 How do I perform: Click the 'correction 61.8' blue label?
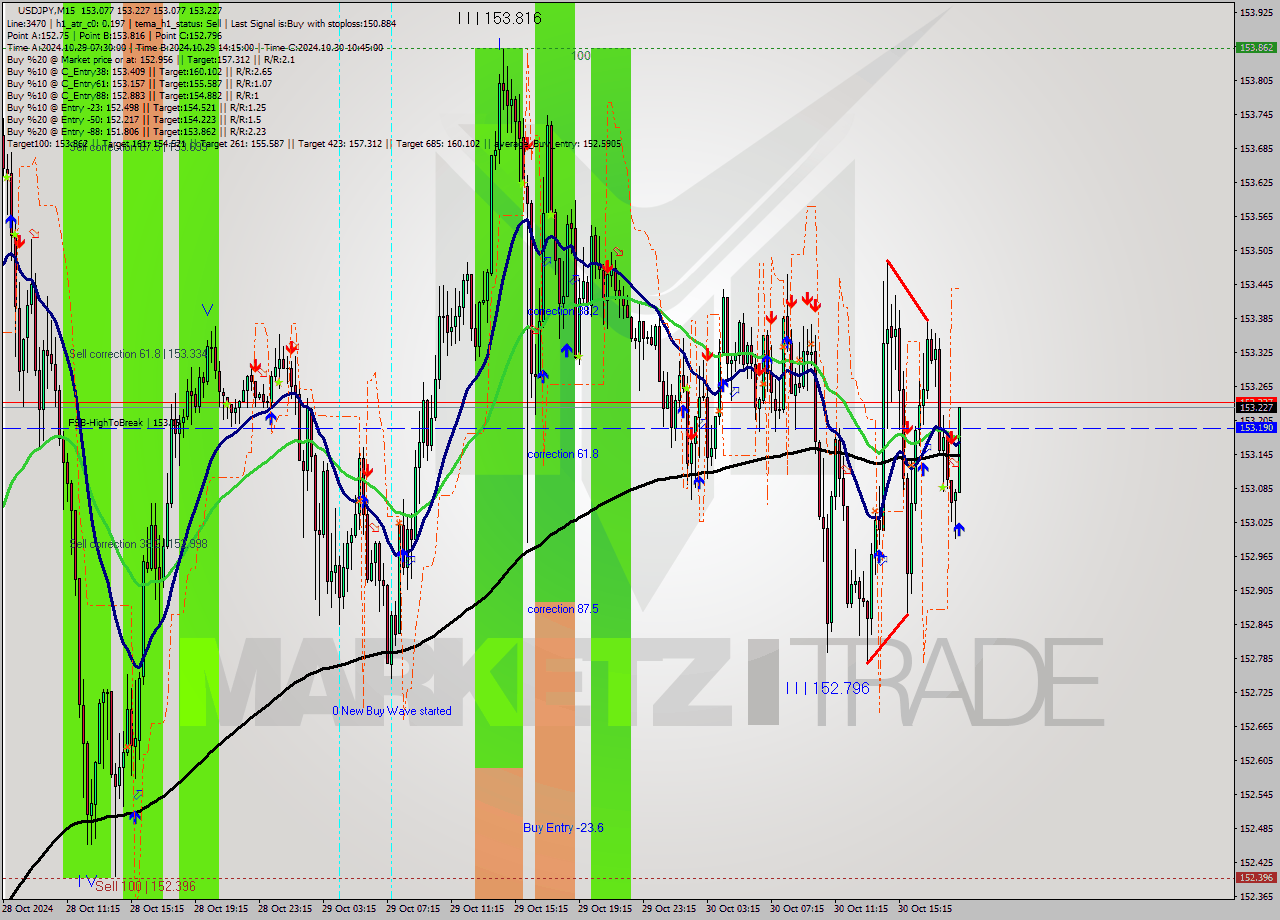pos(563,454)
